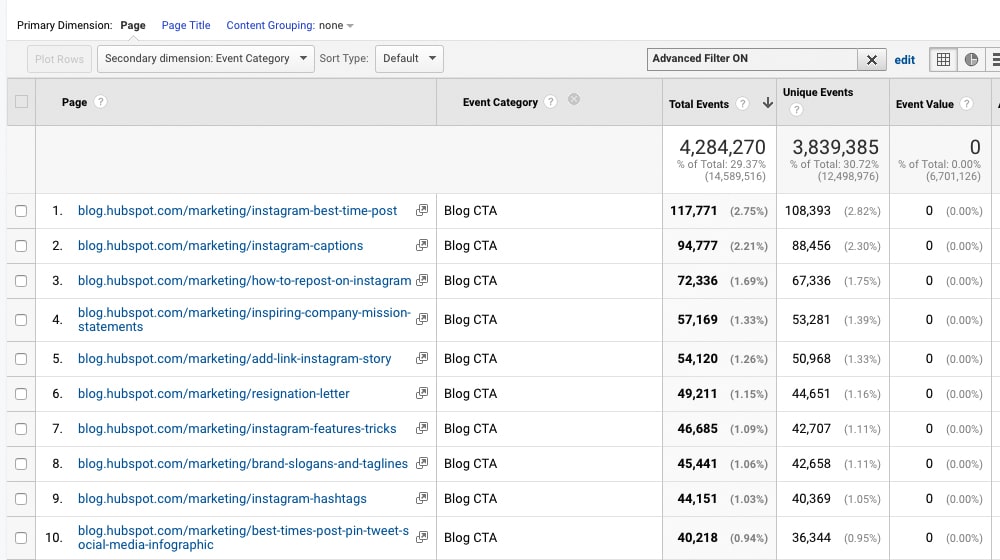Open resignation-letter page external link icon
Image resolution: width=1000 pixels, height=560 pixels.
pos(422,394)
